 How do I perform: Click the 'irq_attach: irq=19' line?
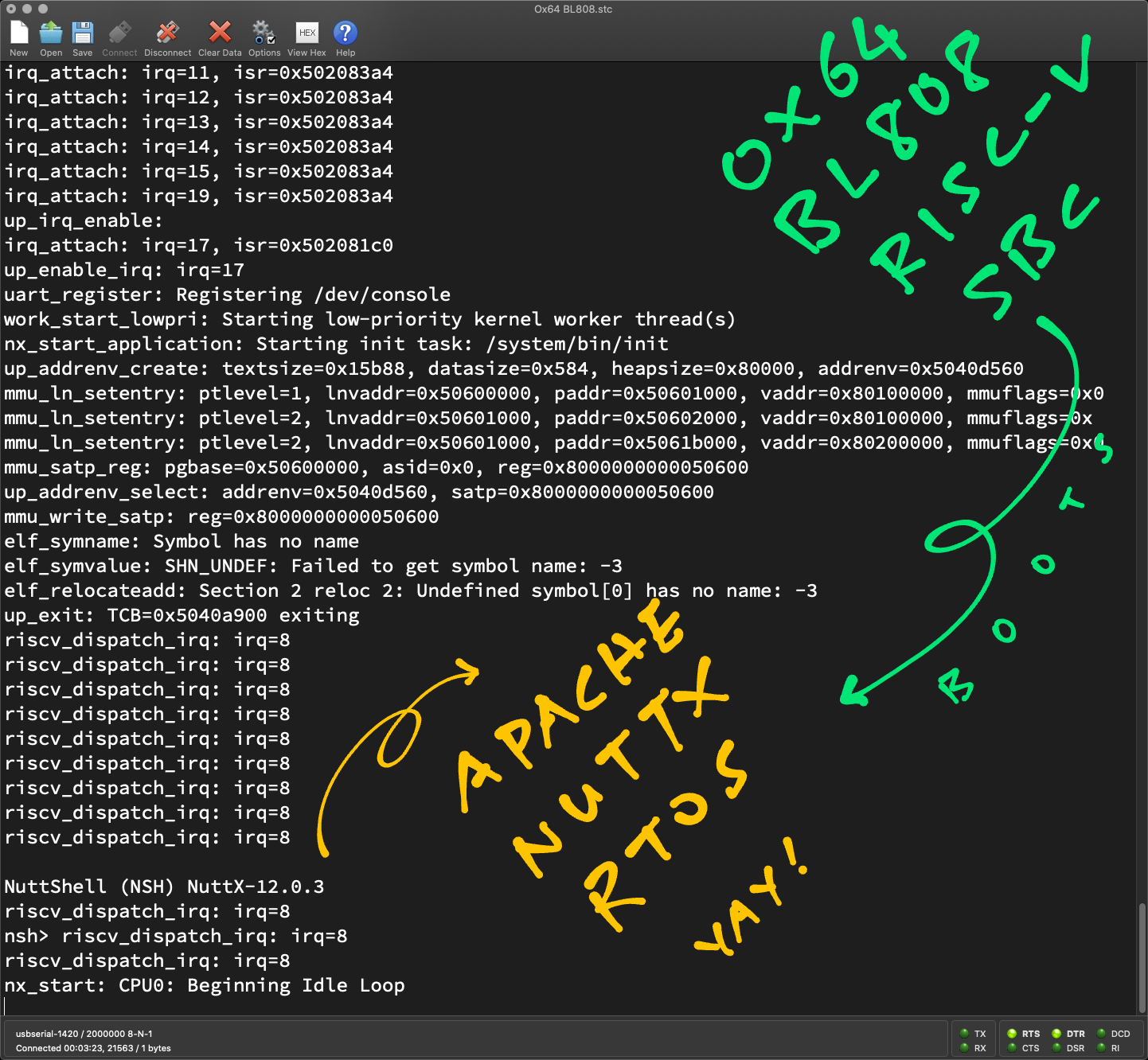(x=198, y=196)
